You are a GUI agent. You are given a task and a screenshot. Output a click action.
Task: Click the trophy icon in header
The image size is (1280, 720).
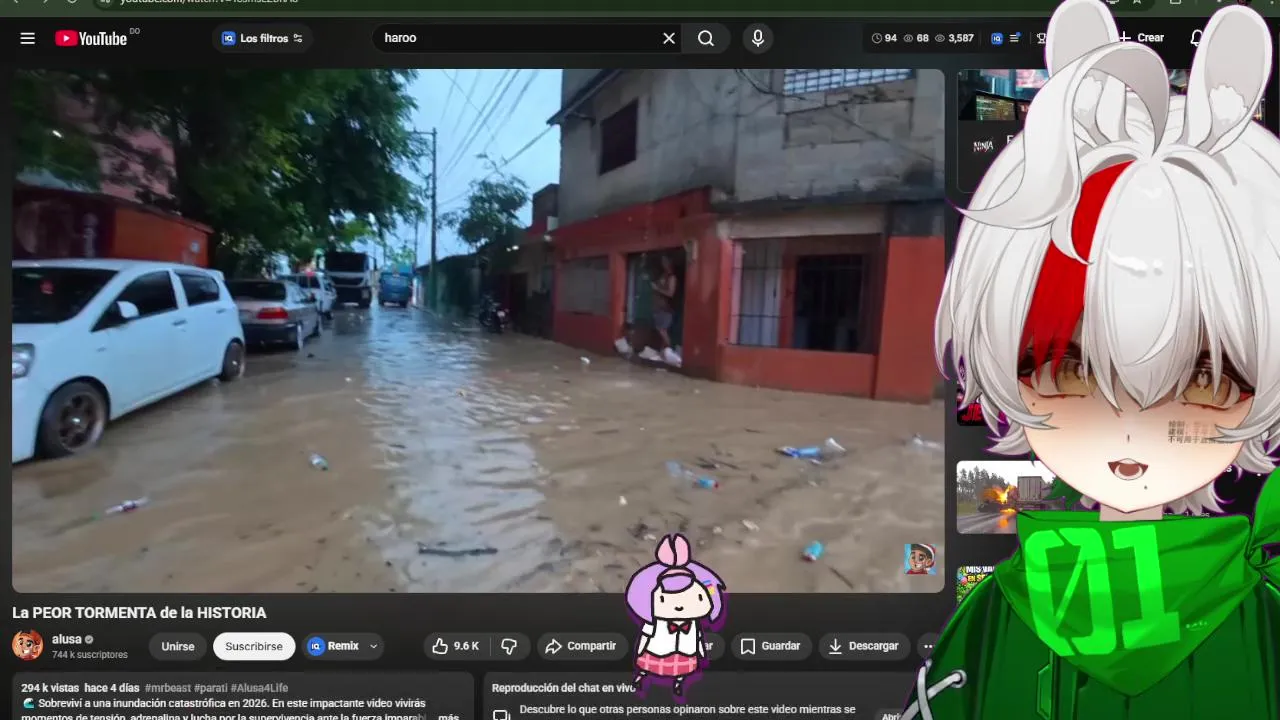[1040, 38]
